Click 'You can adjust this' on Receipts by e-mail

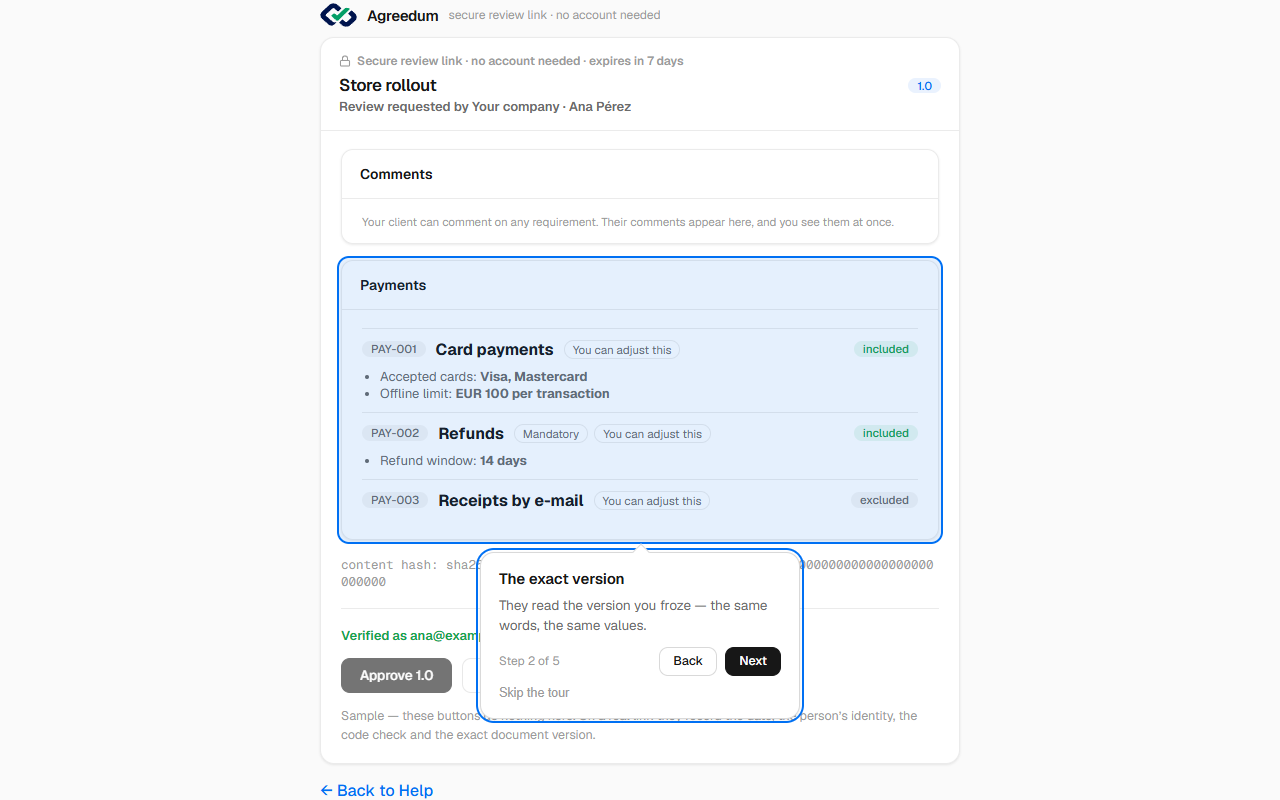coord(652,501)
